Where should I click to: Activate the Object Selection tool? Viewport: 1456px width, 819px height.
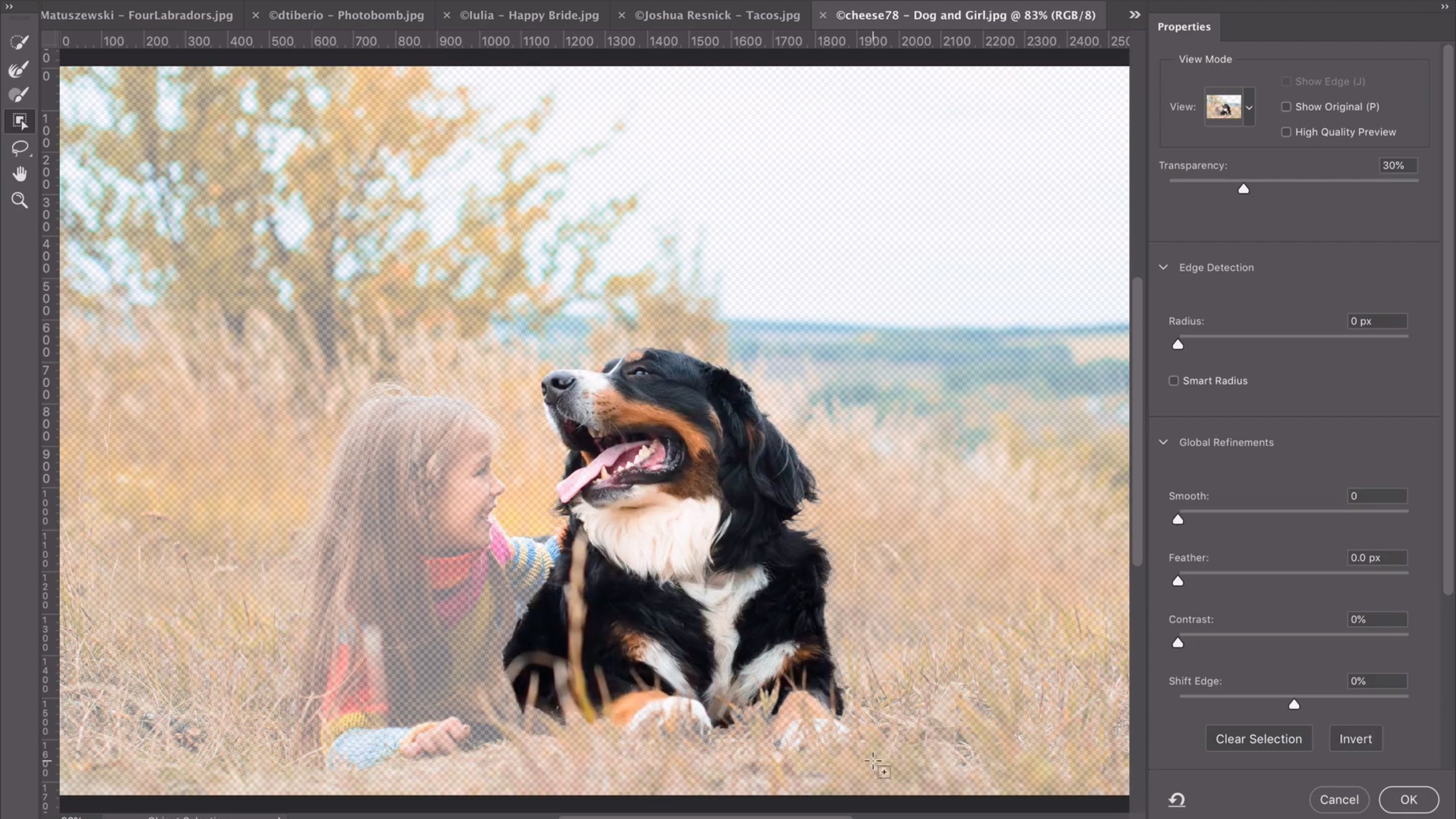[x=20, y=121]
